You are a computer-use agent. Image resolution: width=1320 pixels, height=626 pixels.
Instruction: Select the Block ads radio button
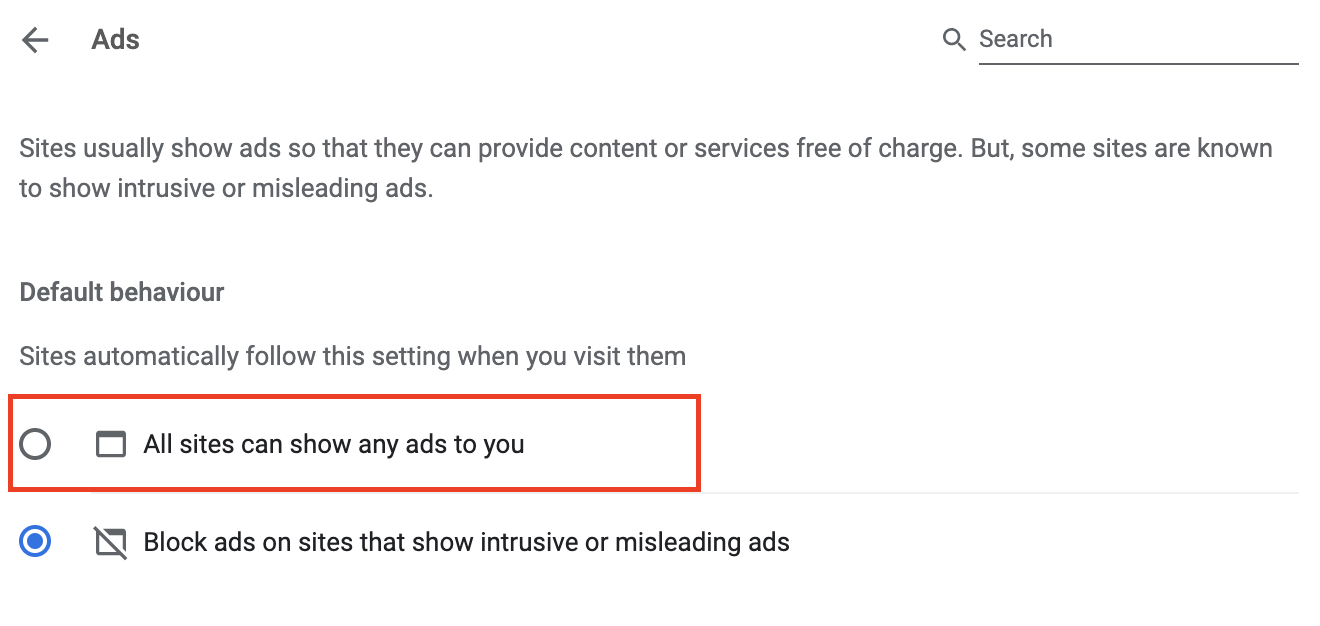point(35,543)
